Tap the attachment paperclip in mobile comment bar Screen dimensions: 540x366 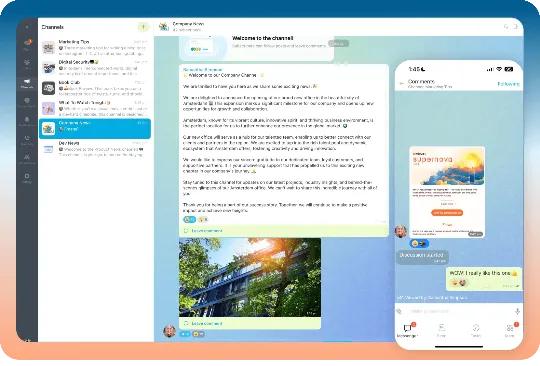[399, 311]
